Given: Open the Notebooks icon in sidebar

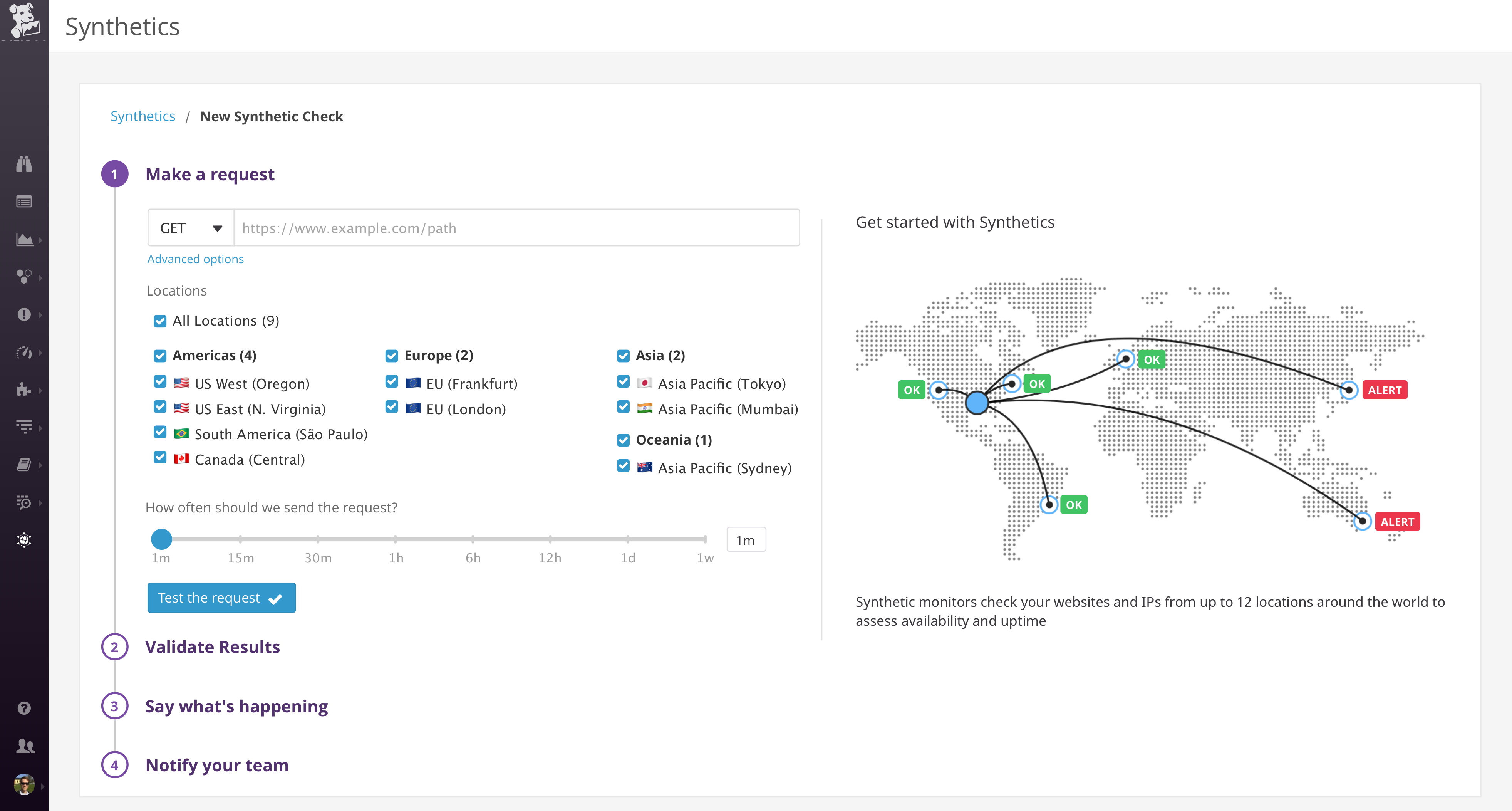Looking at the screenshot, I should point(24,465).
